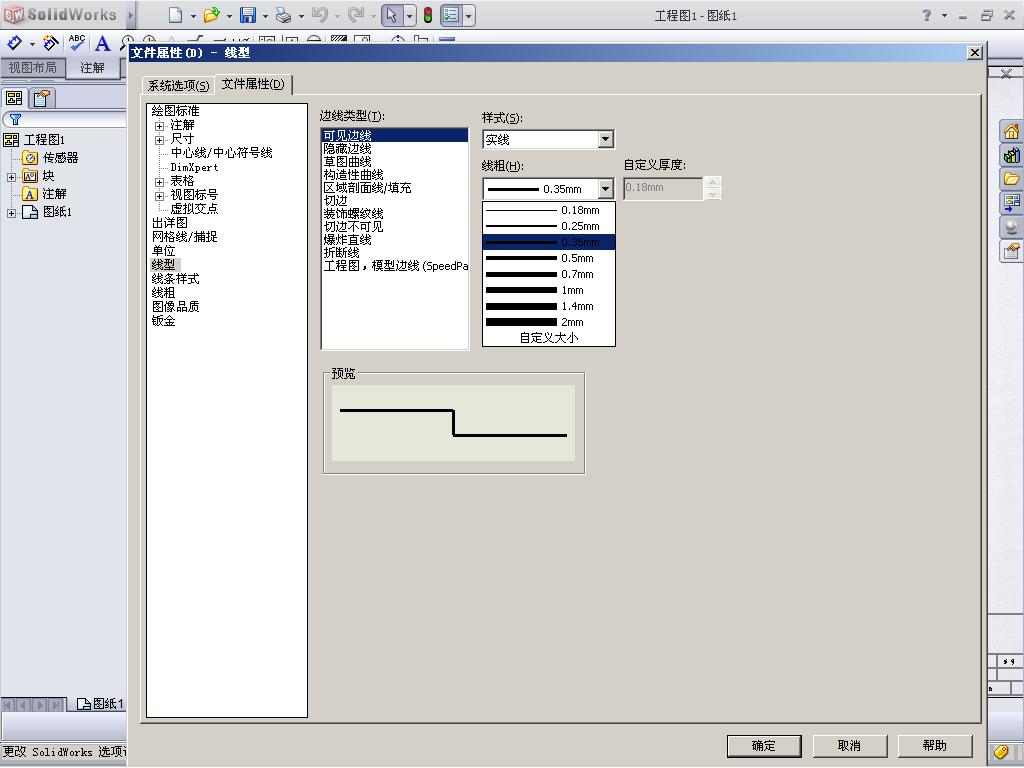Choose 0.7mm line thickness
This screenshot has height=768, width=1024.
(x=549, y=274)
